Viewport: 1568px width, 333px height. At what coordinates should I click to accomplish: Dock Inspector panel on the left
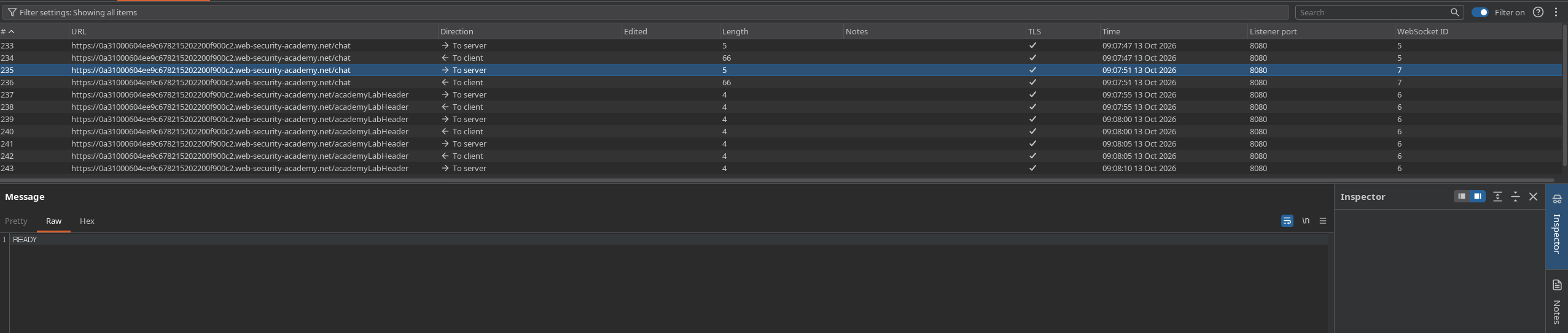[x=1462, y=196]
